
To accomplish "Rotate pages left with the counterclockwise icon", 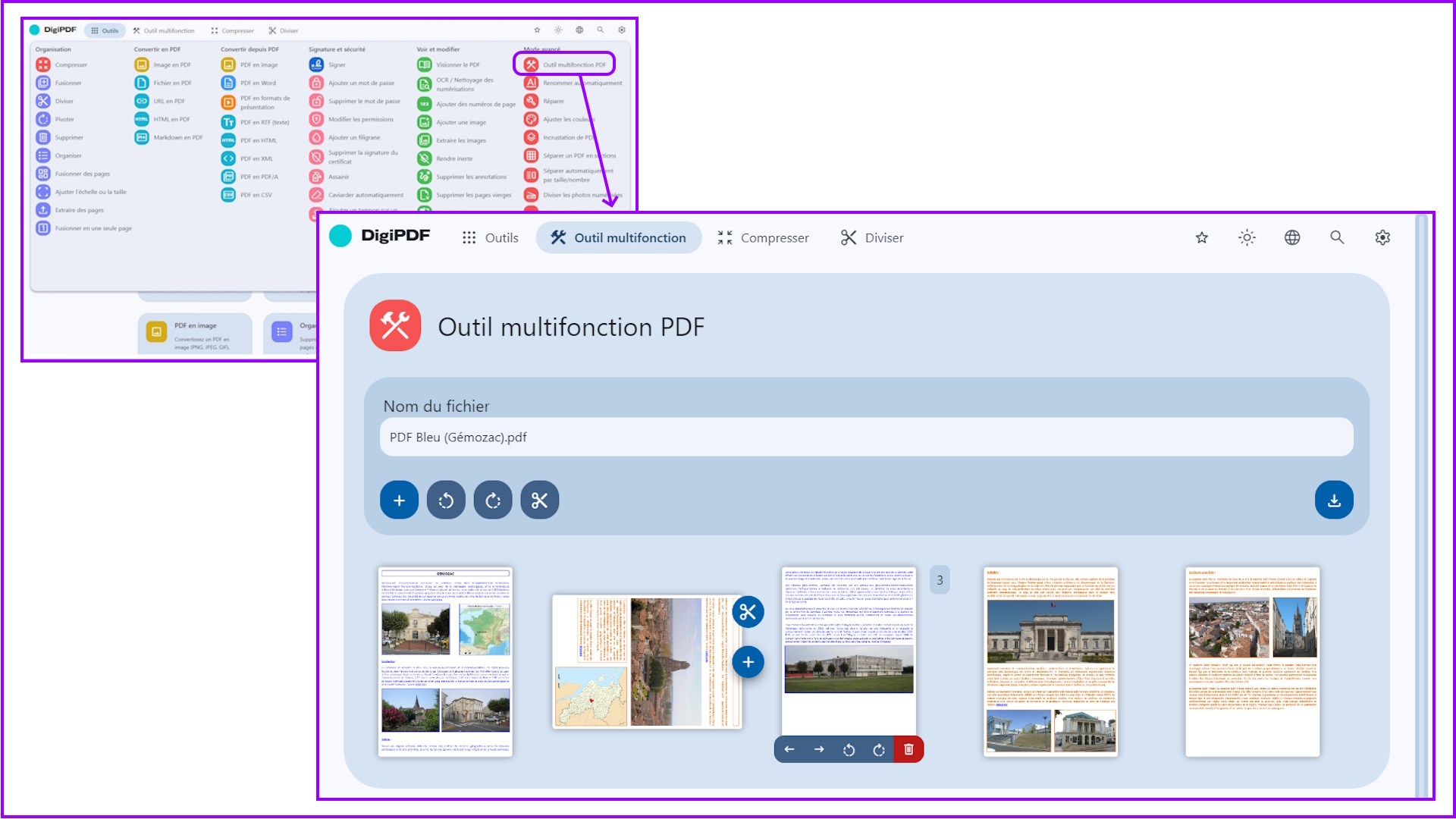I will (x=446, y=500).
